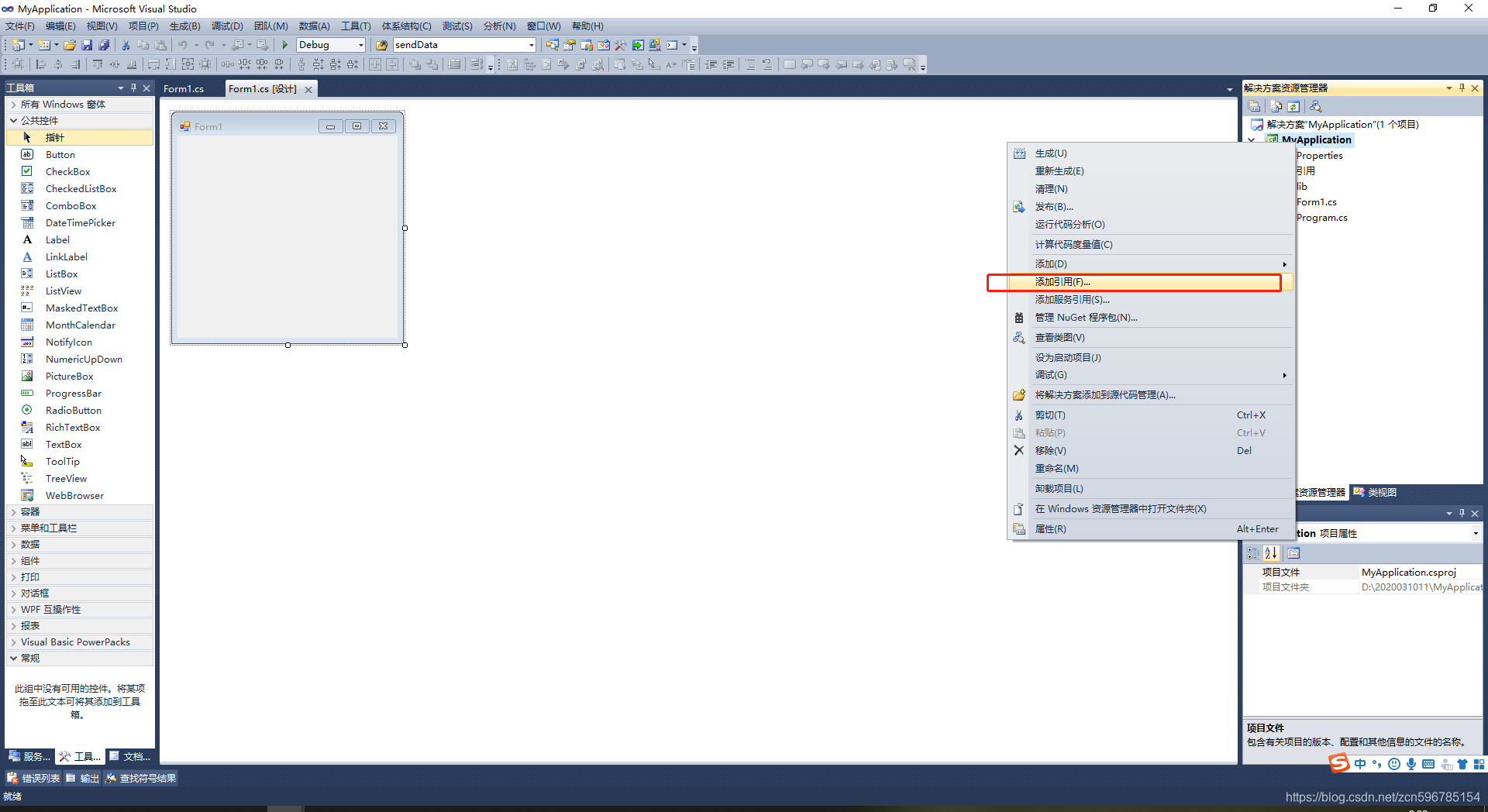Choose 生成(U) in the context menu
The image size is (1488, 812).
coord(1151,153)
